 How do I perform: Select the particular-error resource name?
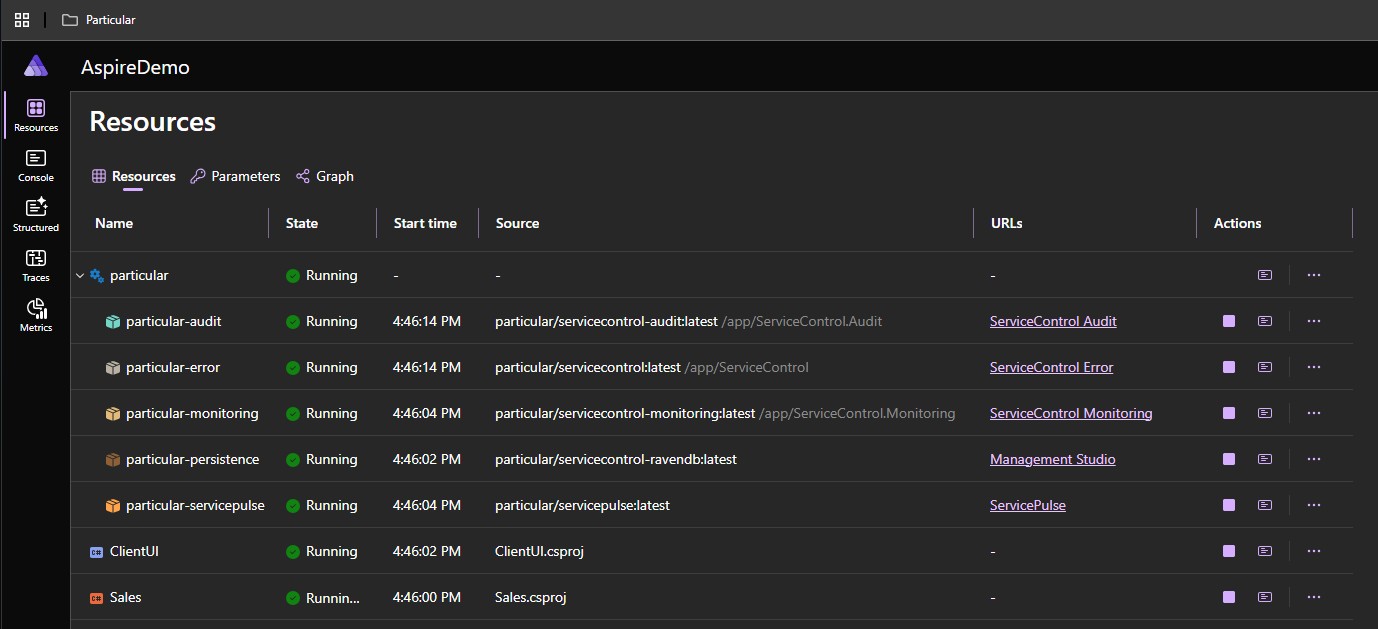[x=173, y=367]
